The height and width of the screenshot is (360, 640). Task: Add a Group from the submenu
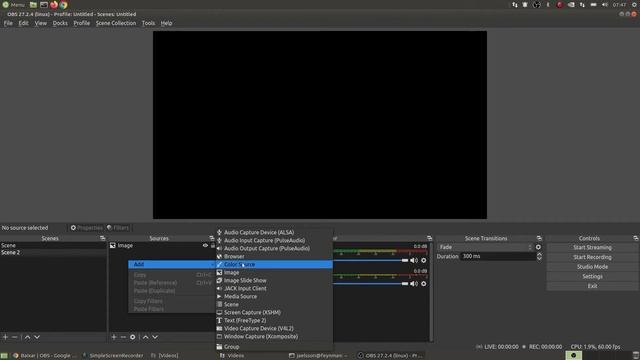(274, 347)
